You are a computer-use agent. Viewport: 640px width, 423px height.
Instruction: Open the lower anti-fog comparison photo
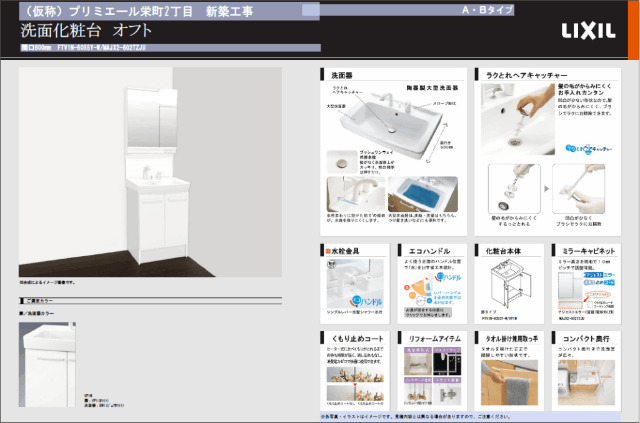click(x=355, y=393)
